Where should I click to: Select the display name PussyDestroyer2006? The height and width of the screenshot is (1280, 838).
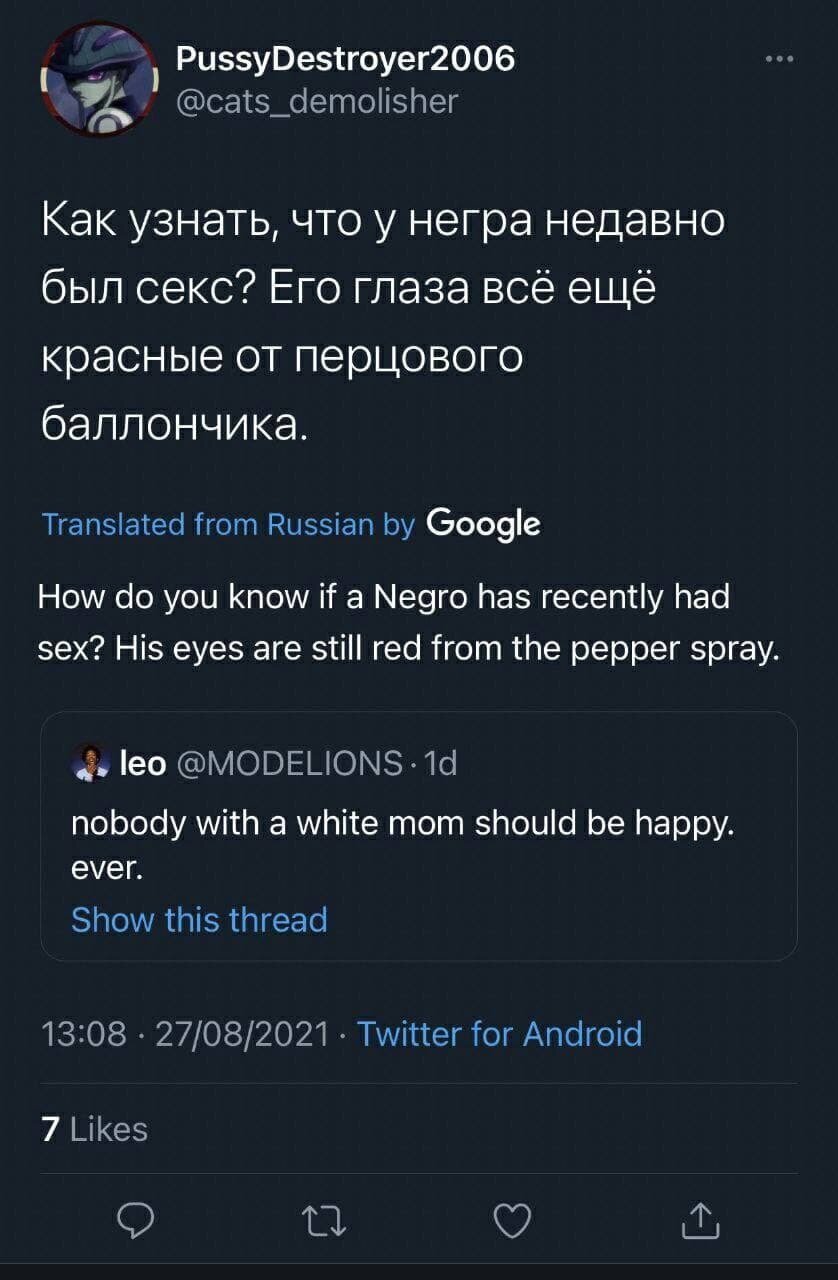pos(345,58)
